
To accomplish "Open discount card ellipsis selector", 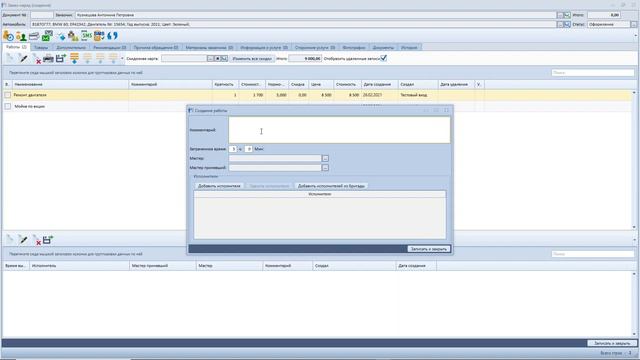I will click(210, 59).
